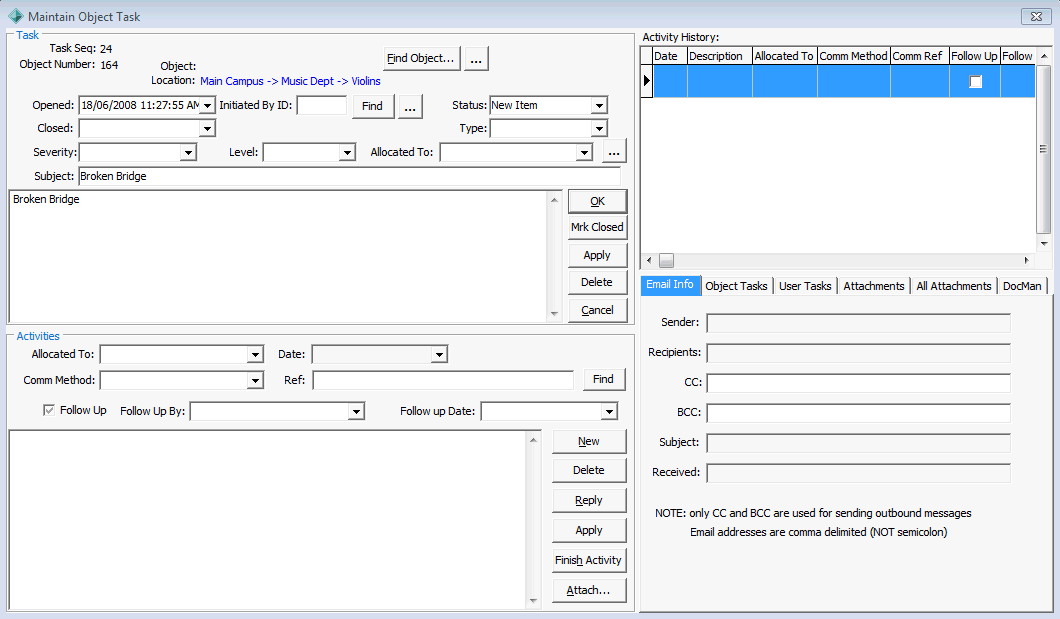Click the OK button
Screen dimensions: 1060x619
click(598, 201)
